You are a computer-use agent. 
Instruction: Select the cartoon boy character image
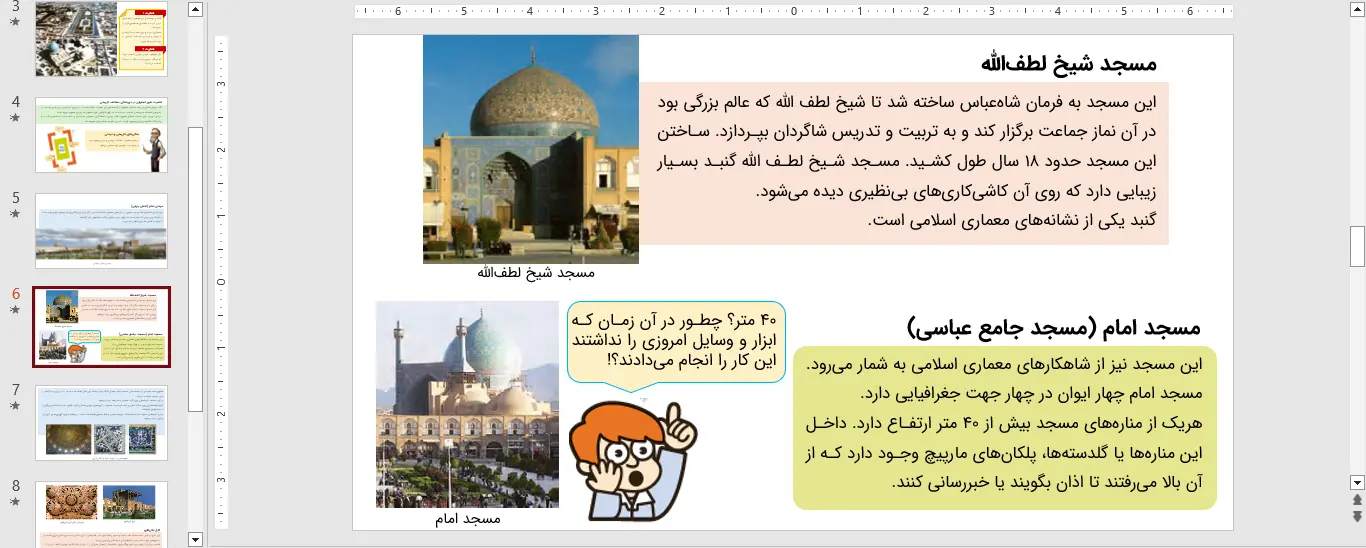click(x=632, y=461)
